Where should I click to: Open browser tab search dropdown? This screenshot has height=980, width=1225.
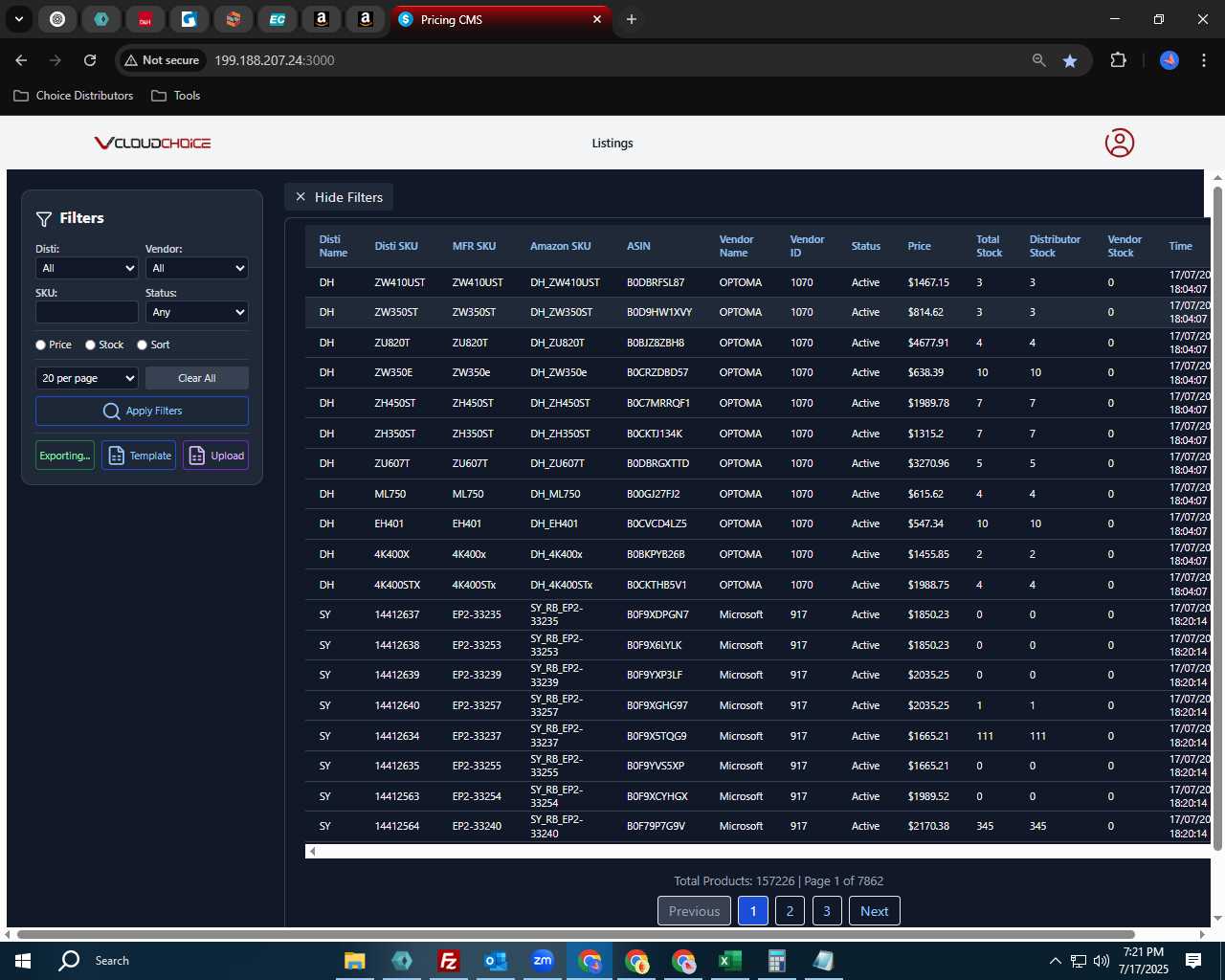click(19, 19)
